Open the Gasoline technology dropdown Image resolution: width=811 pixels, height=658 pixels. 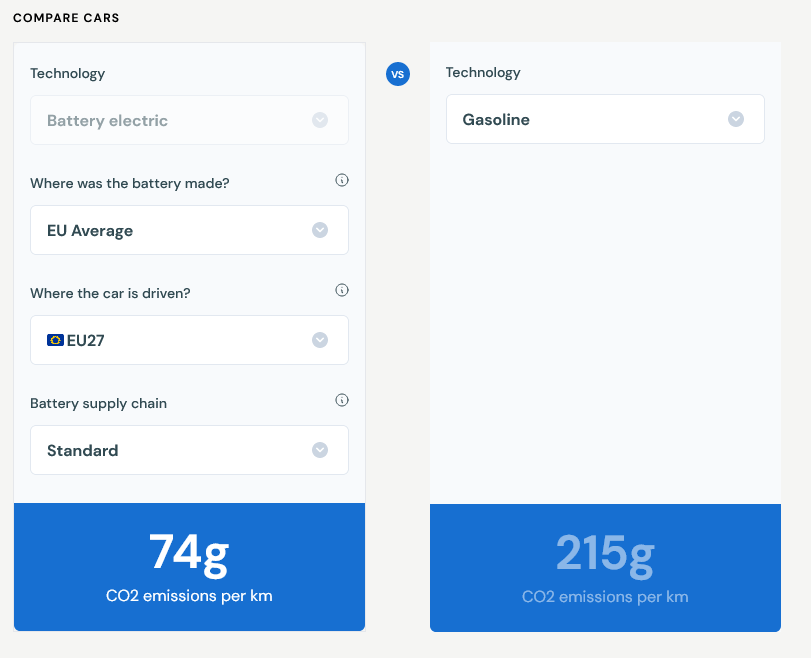pos(605,119)
